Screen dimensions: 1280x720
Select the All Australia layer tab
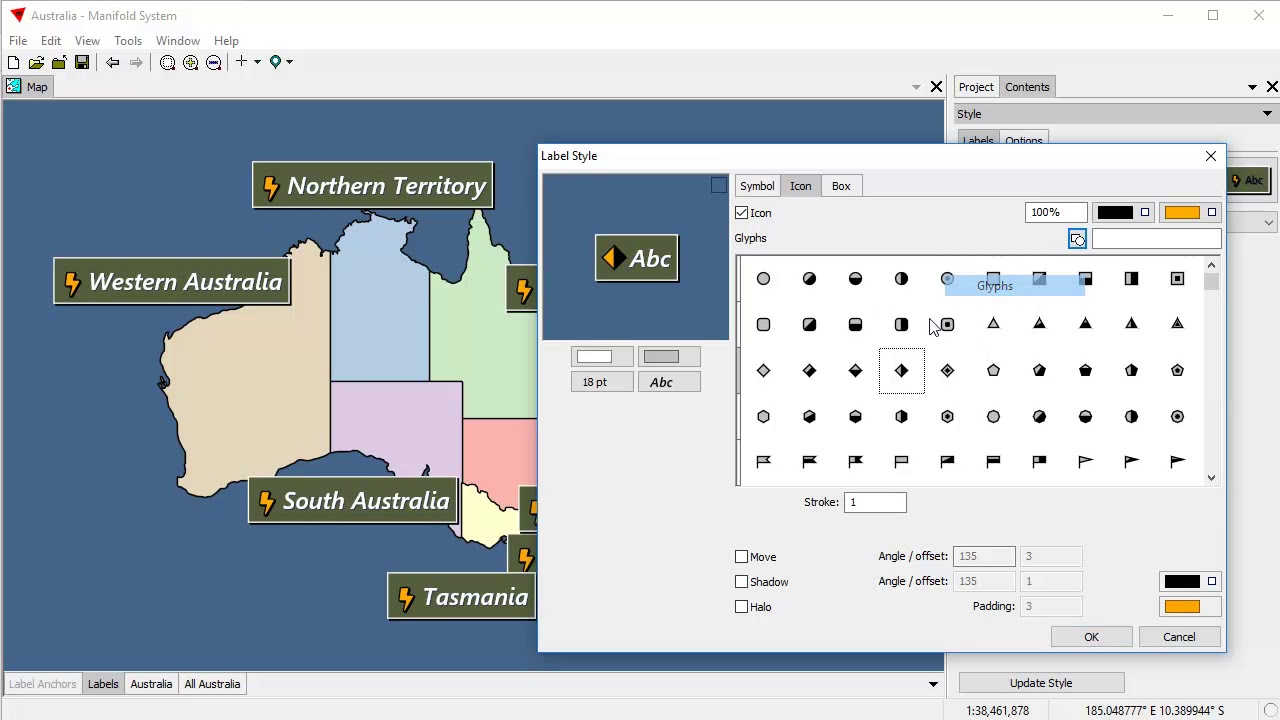(212, 684)
